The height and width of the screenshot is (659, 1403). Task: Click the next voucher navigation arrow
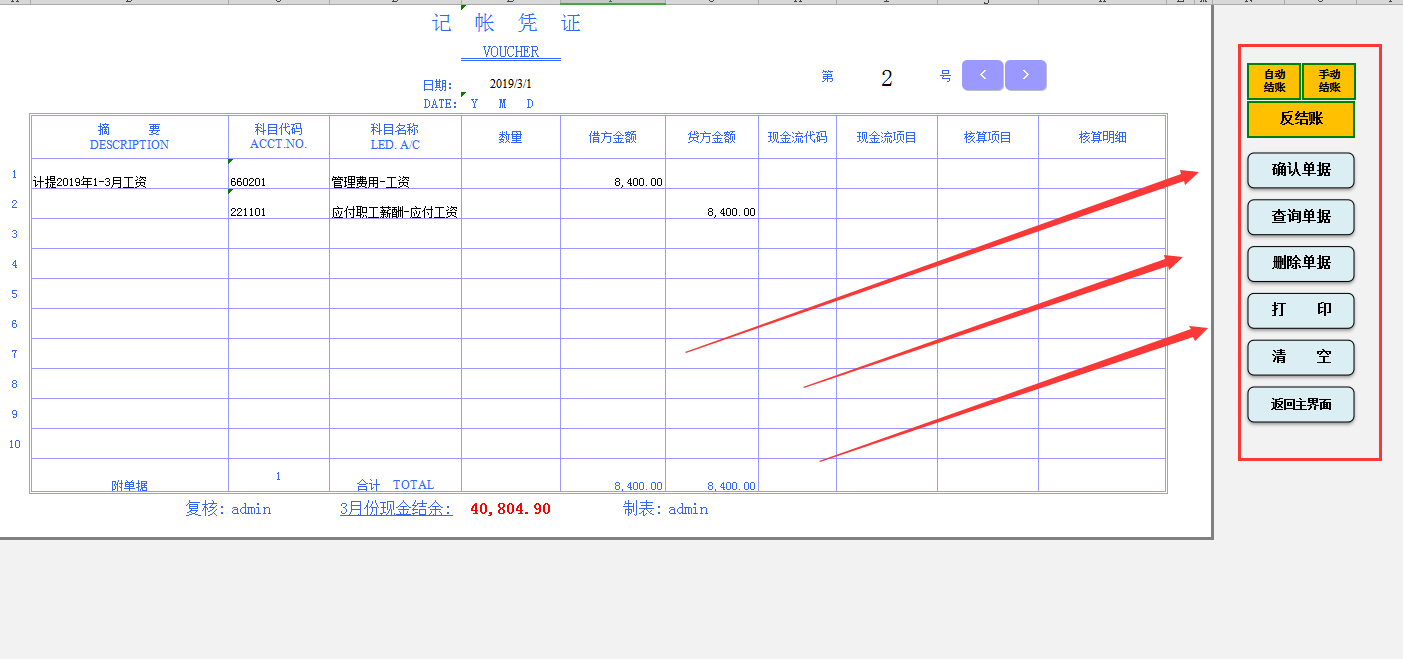pyautogui.click(x=1025, y=74)
